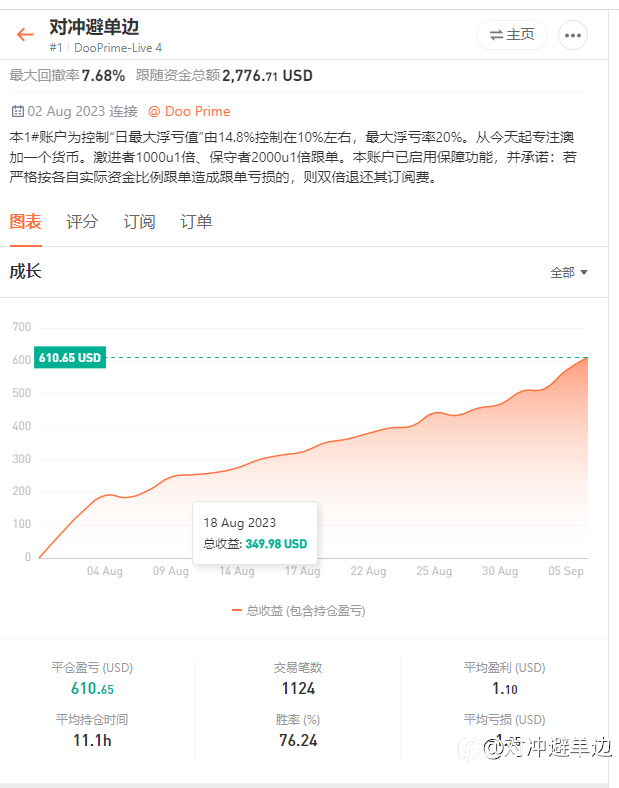The height and width of the screenshot is (788, 619).
Task: Switch to the 评分 tab
Action: pos(82,222)
